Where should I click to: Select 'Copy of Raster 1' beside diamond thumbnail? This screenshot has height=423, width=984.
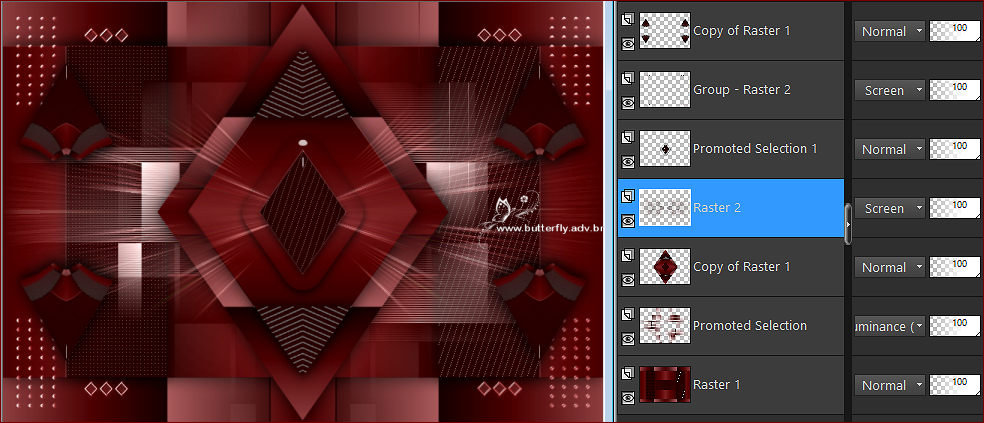tap(742, 267)
